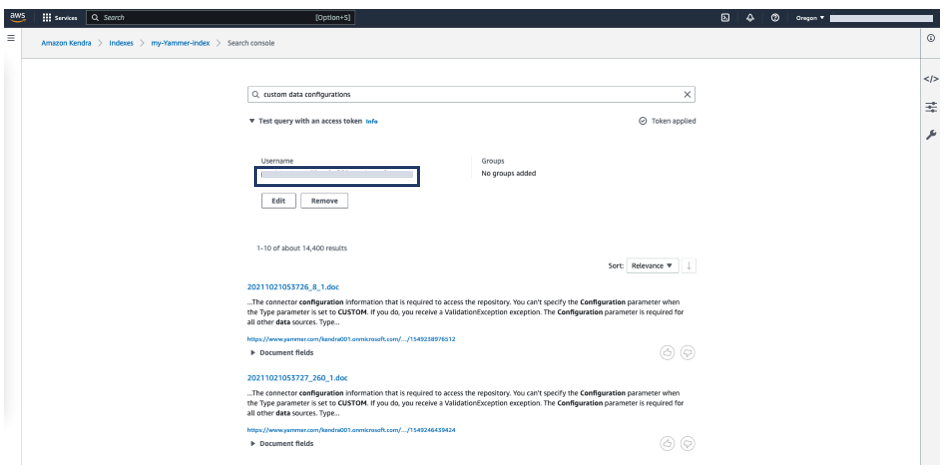
Task: Toggle the sort direction arrow
Action: point(689,266)
